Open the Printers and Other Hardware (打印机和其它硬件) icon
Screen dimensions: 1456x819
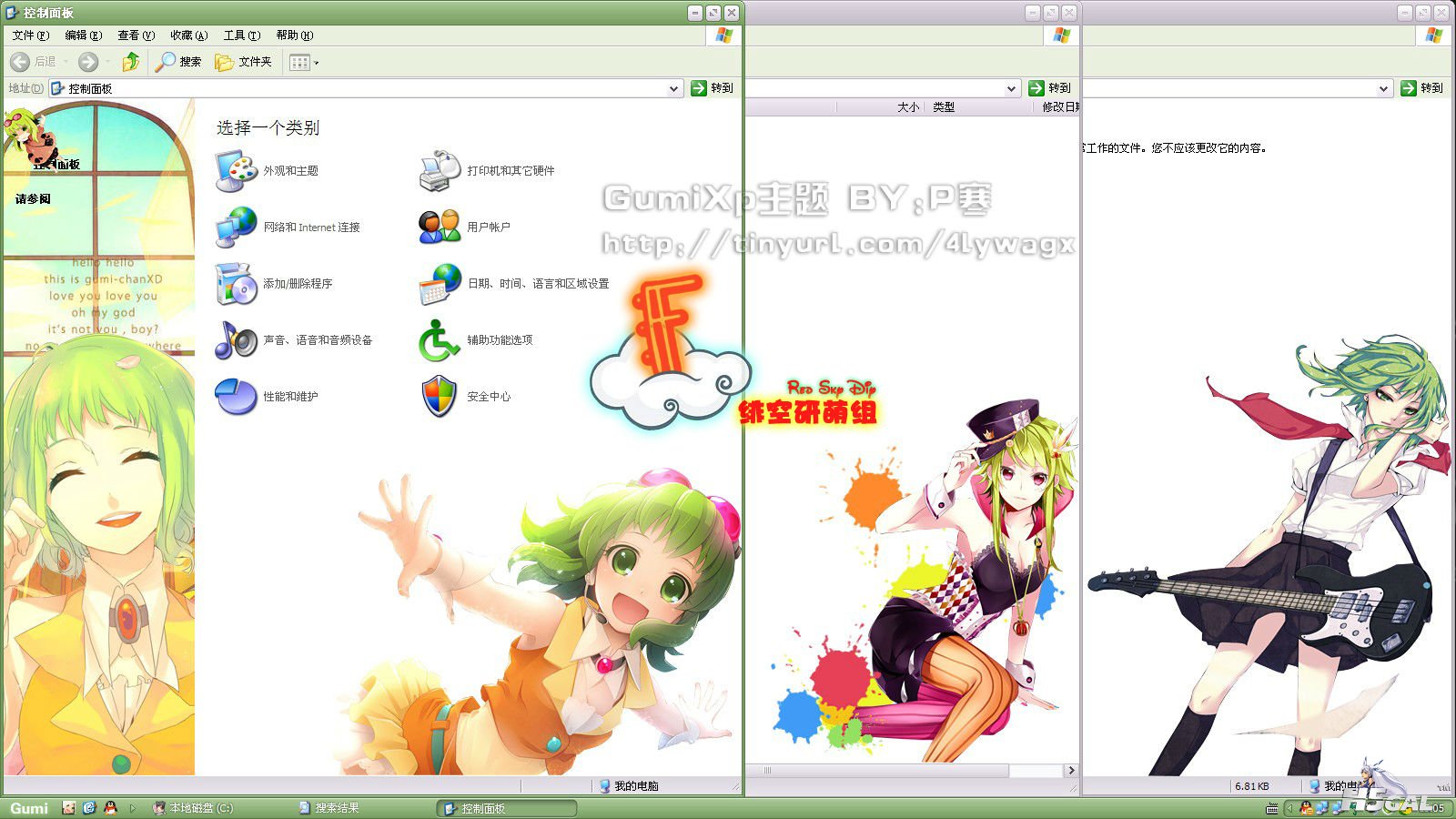tap(440, 171)
